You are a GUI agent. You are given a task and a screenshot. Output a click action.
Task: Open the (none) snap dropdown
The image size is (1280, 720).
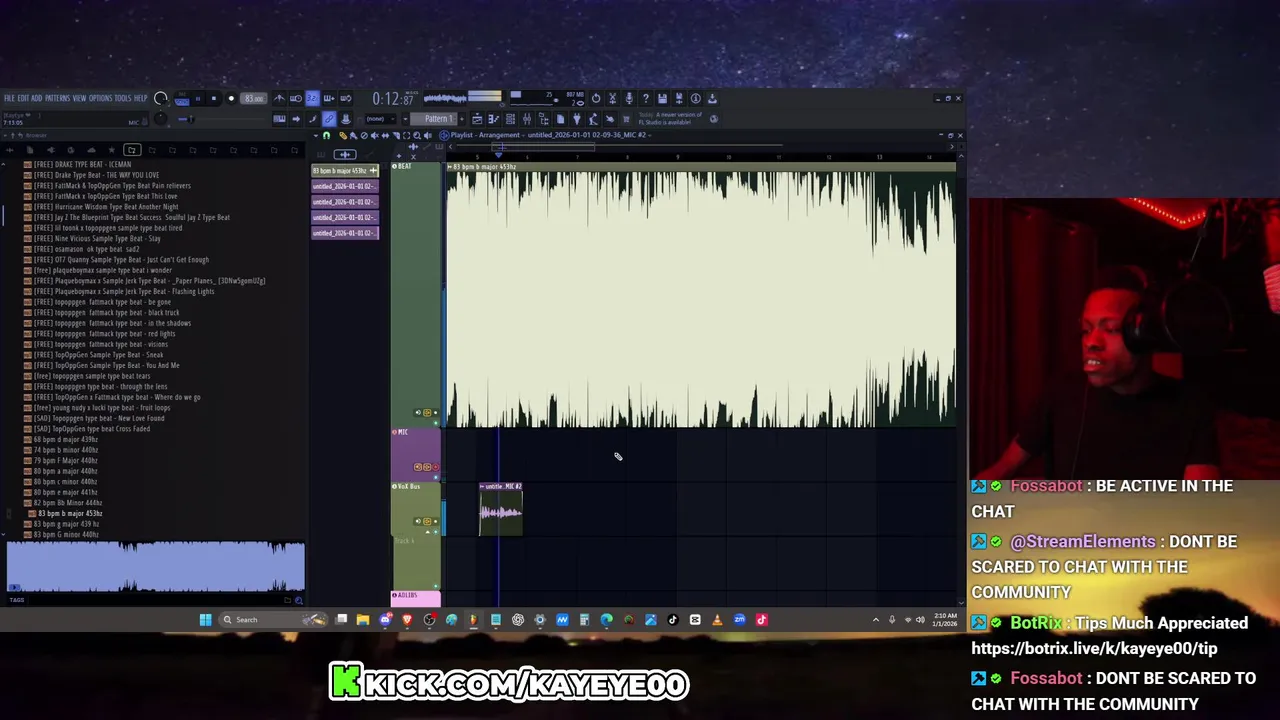[x=380, y=118]
